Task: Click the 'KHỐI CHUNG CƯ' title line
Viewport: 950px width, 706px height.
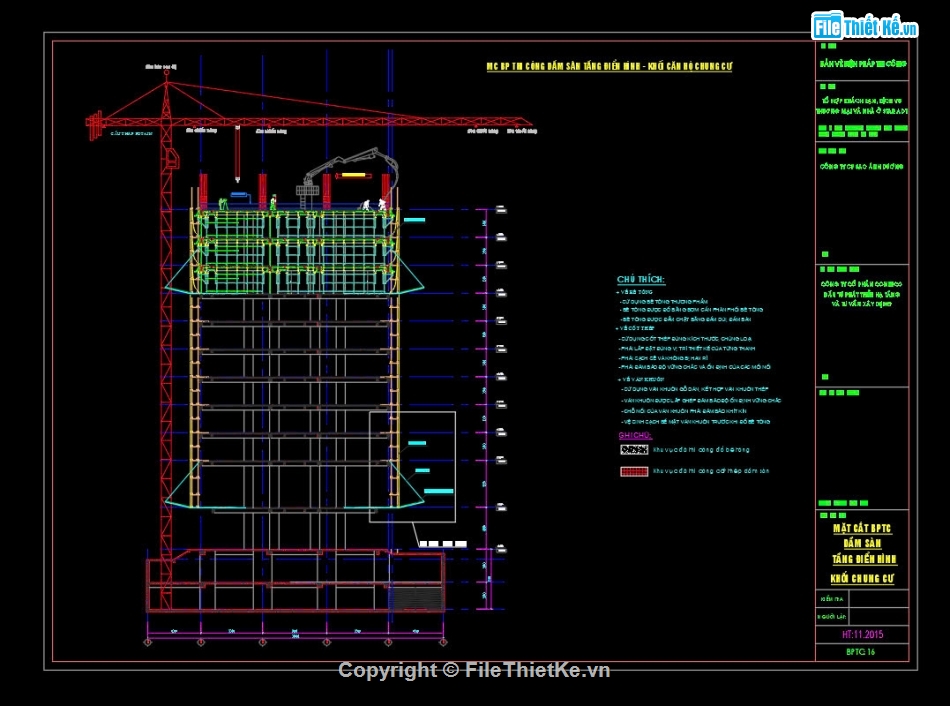Action: click(862, 578)
